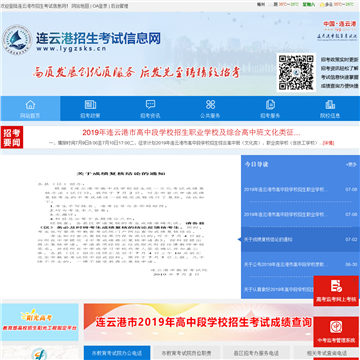Screen dimensions: 360x360
Task: Click the red 详情 link in 招考要闻
Action: [328, 143]
